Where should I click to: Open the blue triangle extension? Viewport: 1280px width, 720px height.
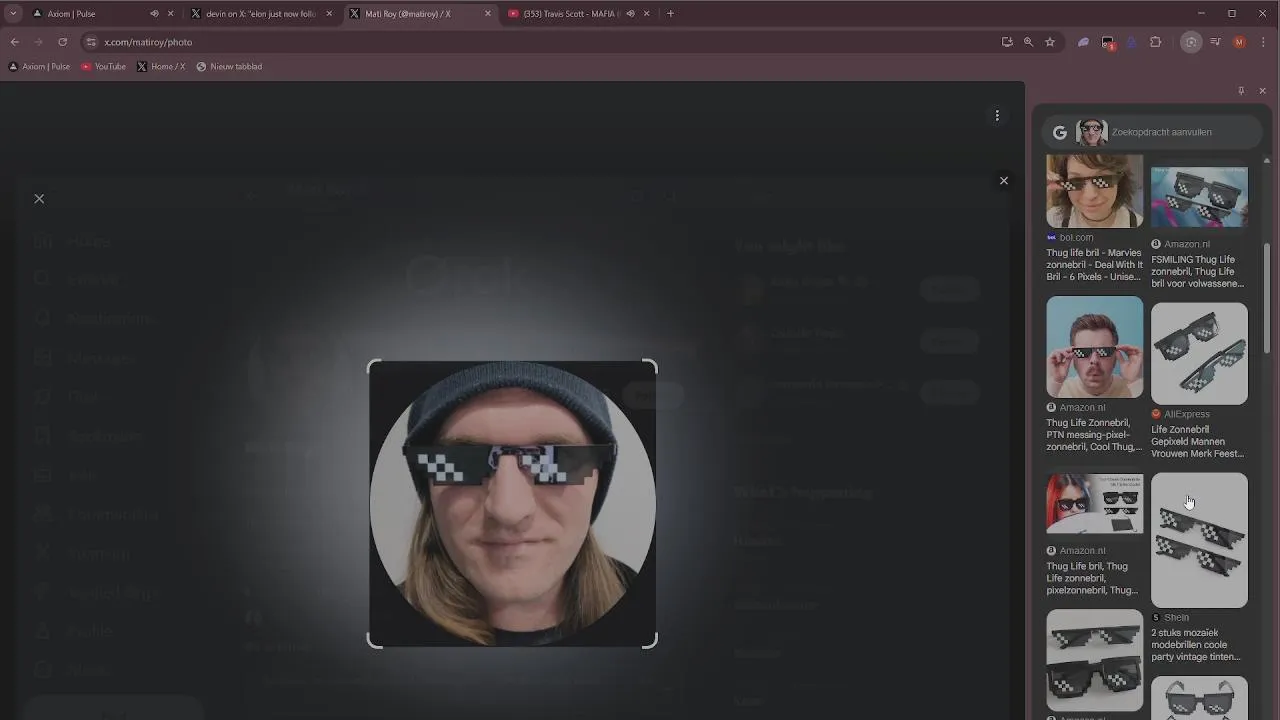coord(1132,42)
